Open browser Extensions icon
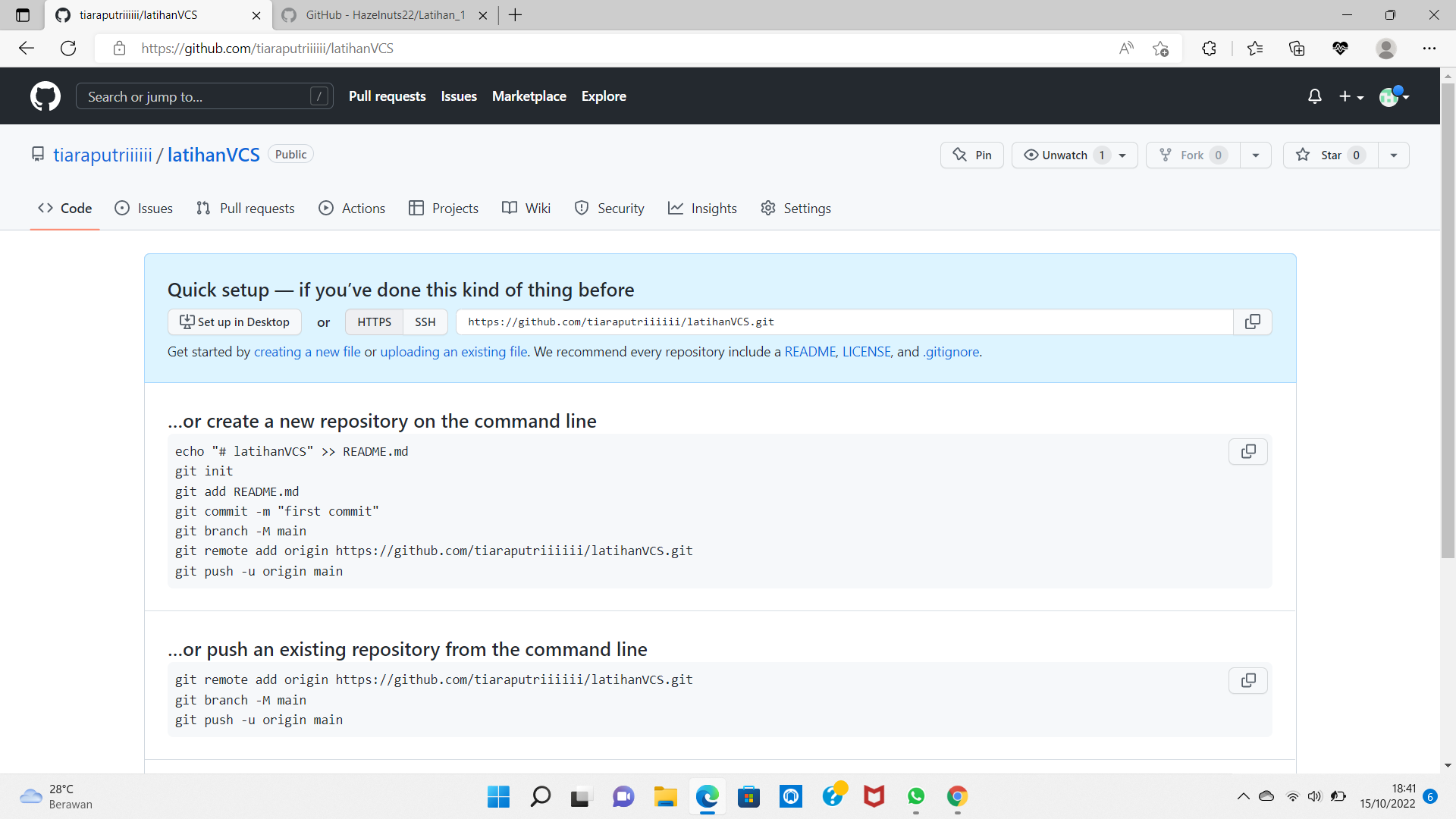1456x819 pixels. pyautogui.click(x=1209, y=49)
